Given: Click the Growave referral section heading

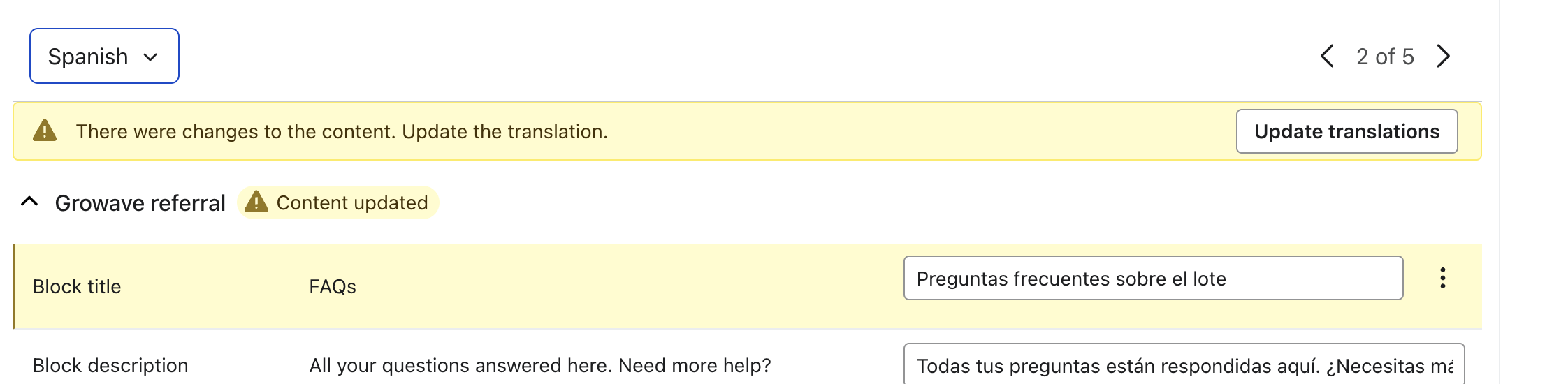Looking at the screenshot, I should (140, 203).
